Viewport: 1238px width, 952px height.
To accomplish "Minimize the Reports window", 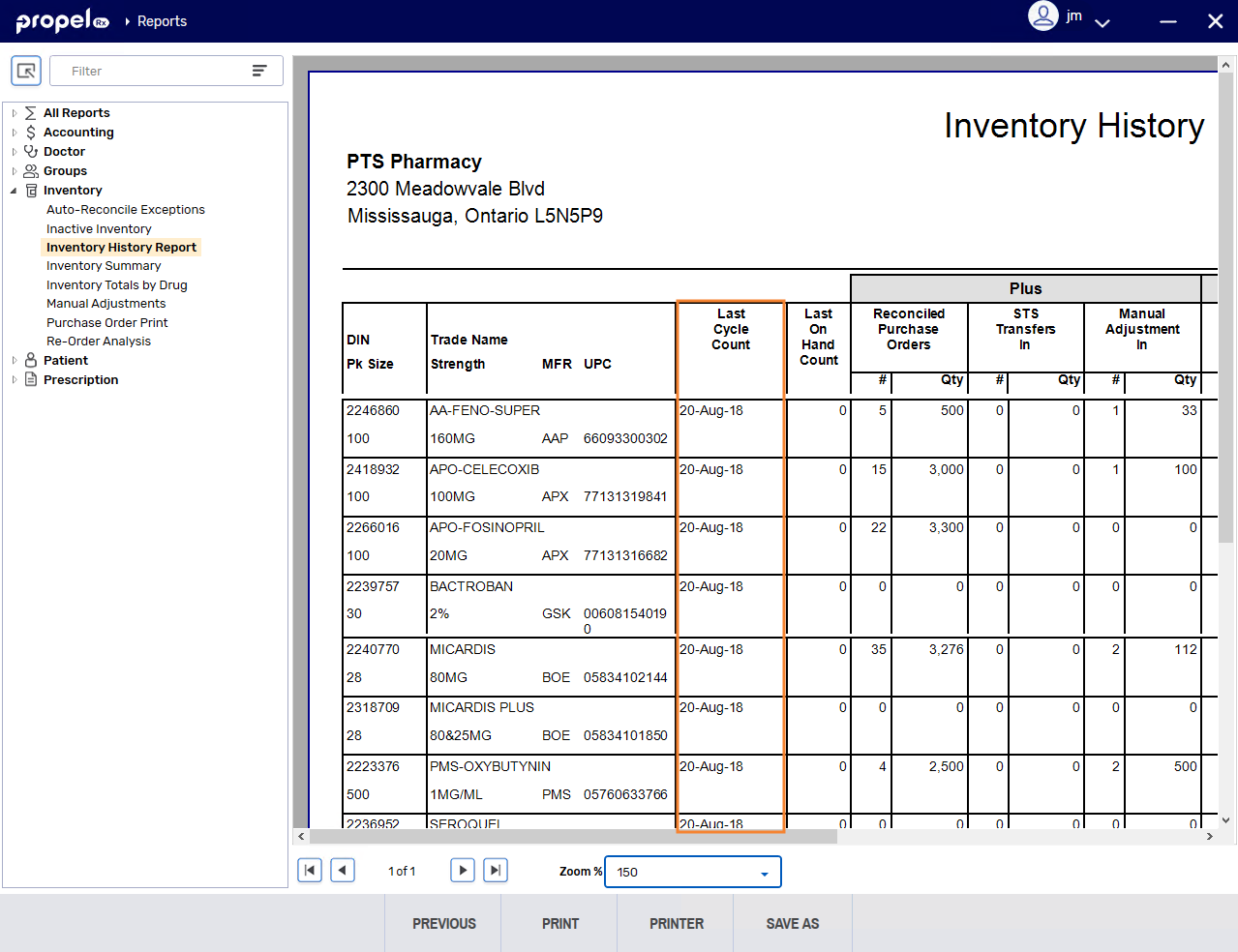I will (1168, 21).
